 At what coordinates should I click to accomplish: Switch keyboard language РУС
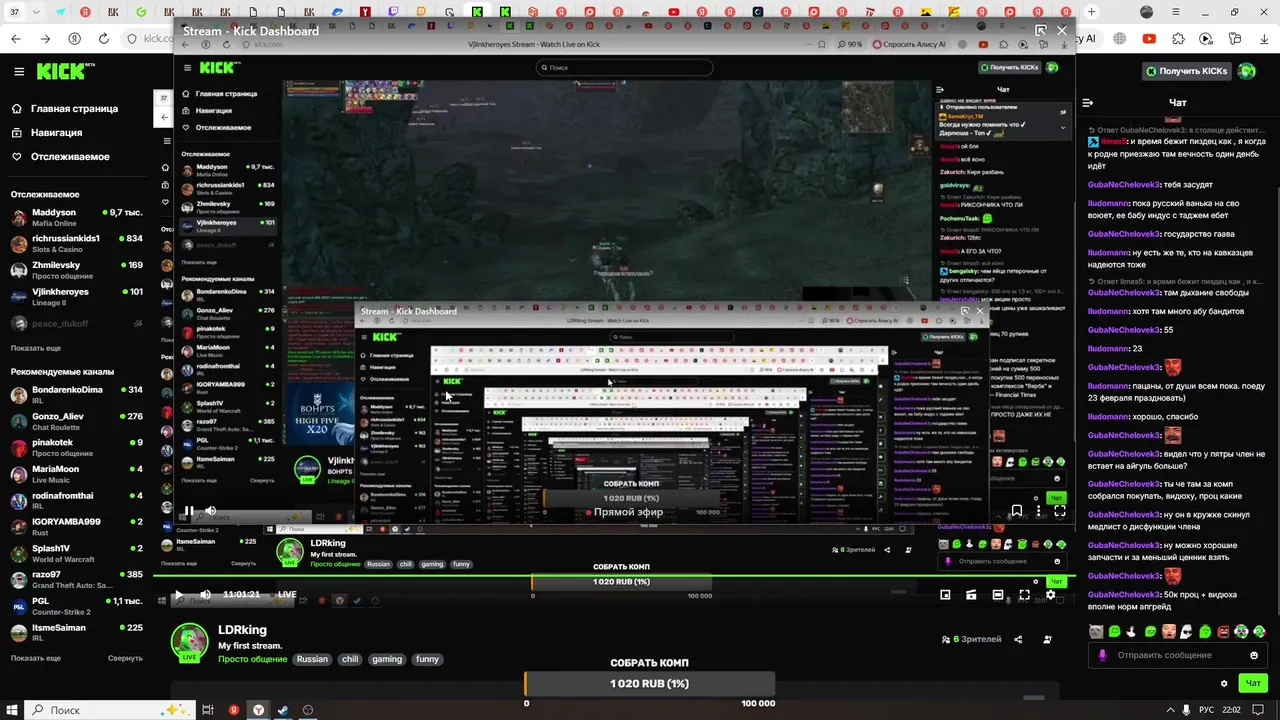pyautogui.click(x=1207, y=710)
